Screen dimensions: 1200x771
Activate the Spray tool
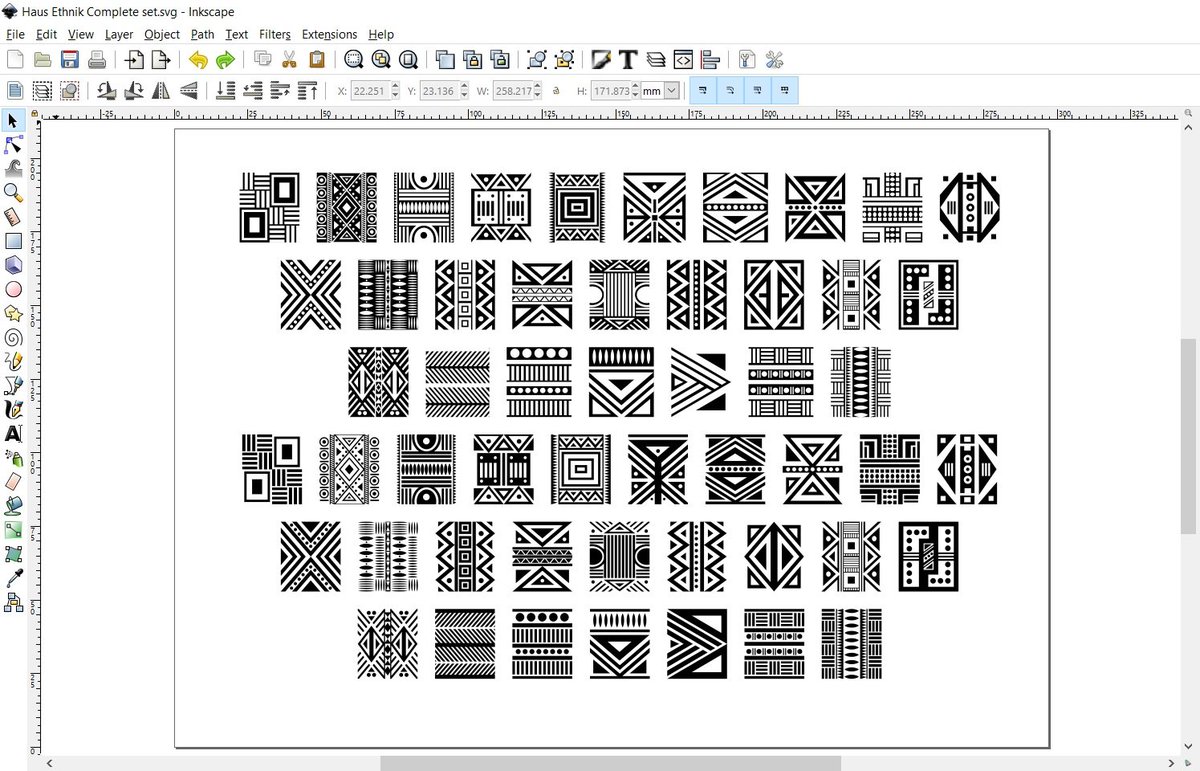pos(13,457)
